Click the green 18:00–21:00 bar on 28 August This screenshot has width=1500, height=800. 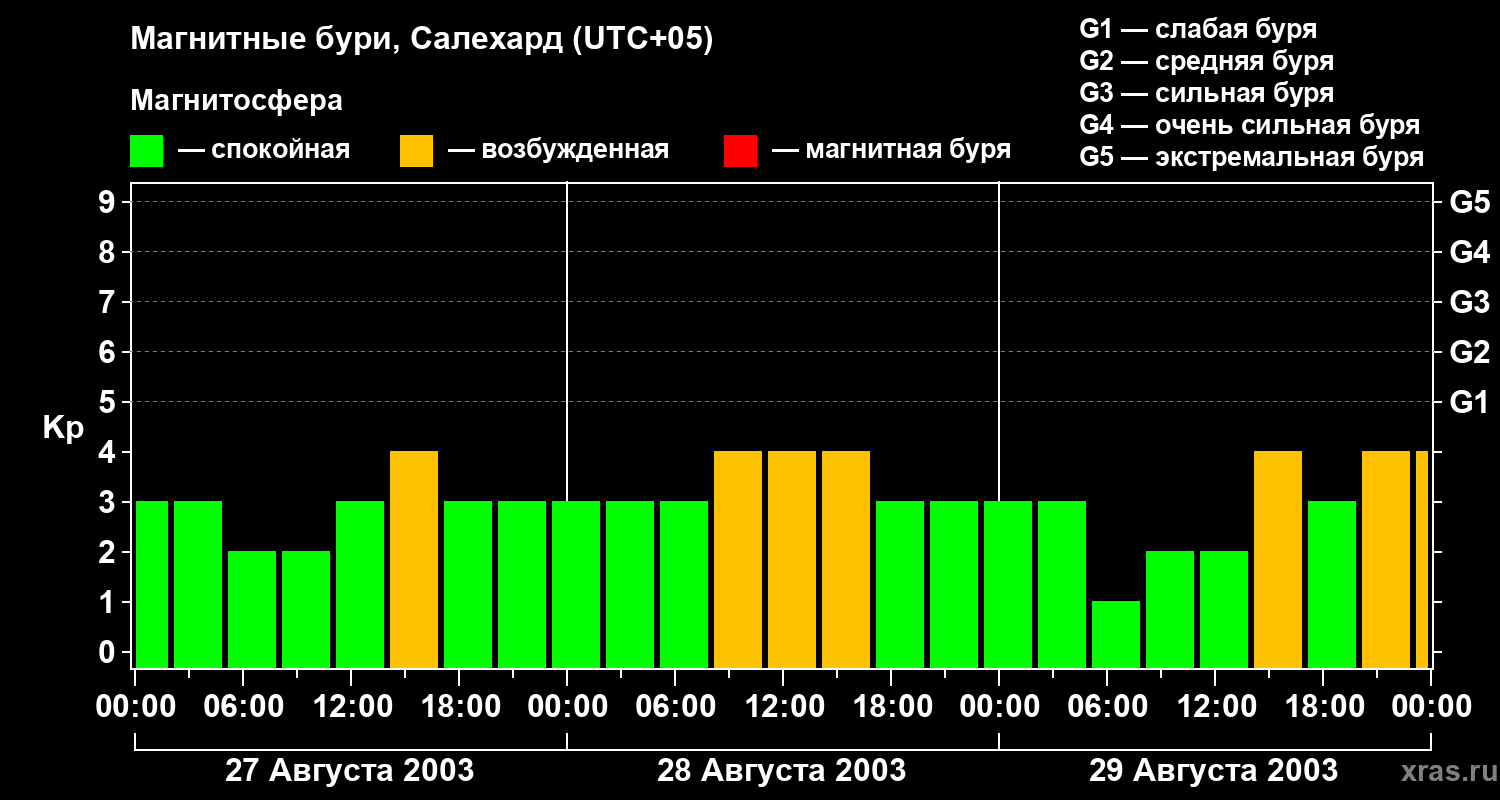pyautogui.click(x=900, y=585)
